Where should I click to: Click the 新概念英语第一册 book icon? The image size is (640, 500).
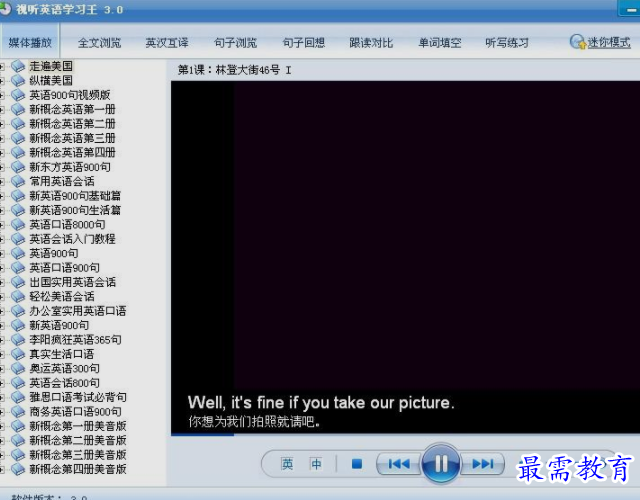[18, 109]
